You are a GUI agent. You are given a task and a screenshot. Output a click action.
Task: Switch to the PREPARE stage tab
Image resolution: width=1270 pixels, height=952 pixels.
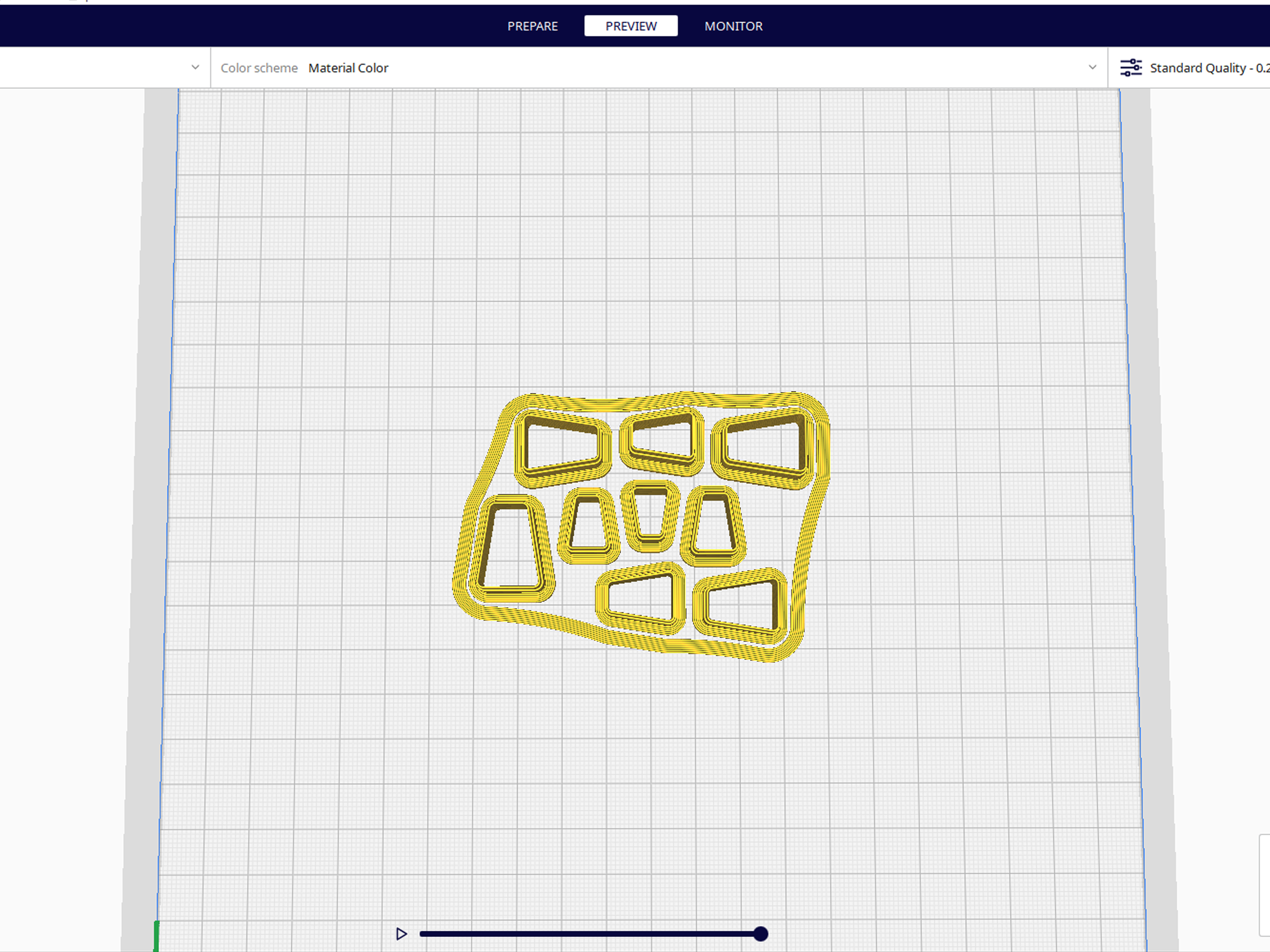tap(532, 26)
